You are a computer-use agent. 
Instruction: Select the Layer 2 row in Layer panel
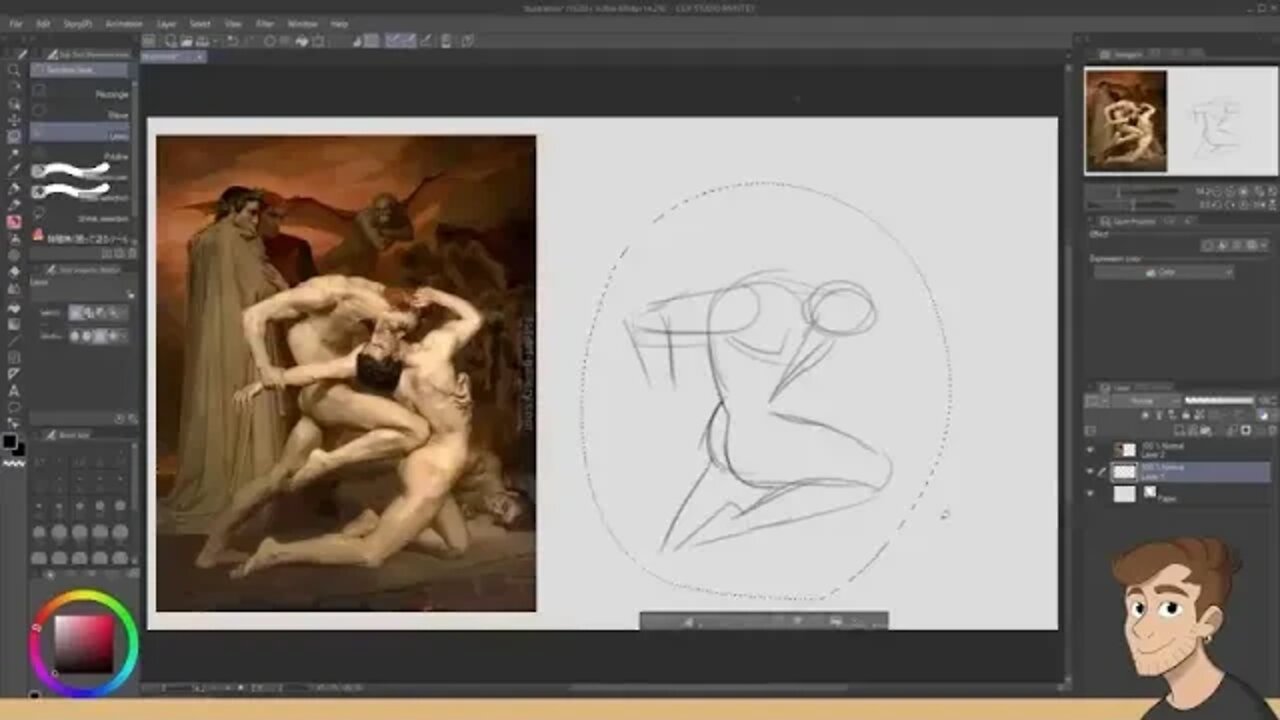tap(1180, 449)
